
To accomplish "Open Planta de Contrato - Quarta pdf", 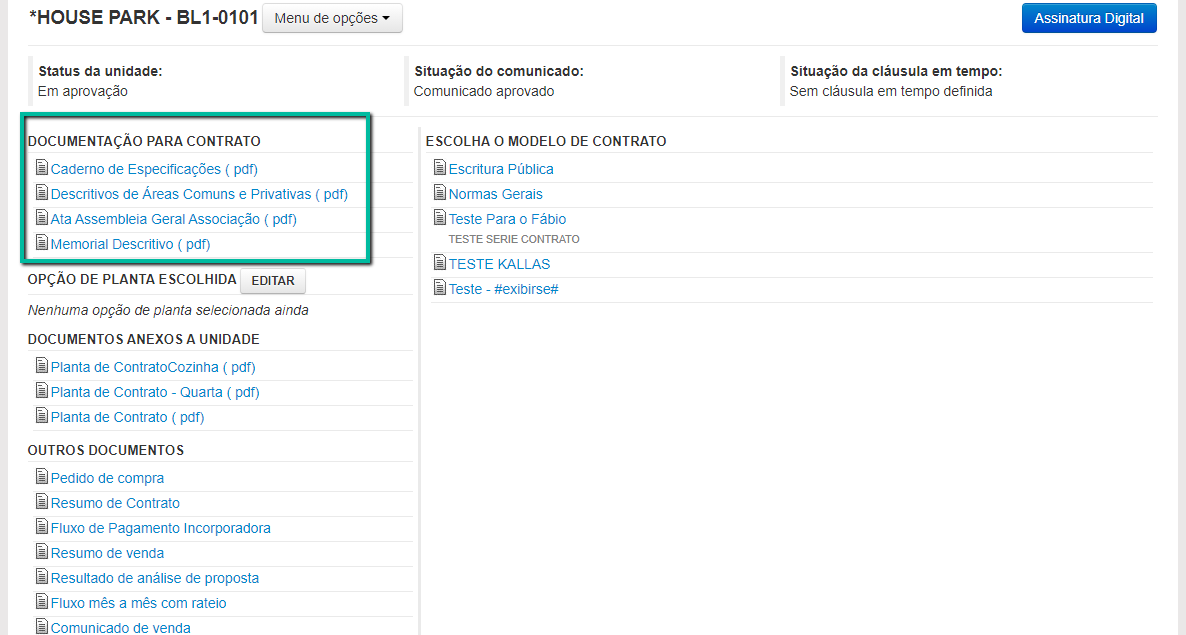I will click(x=155, y=392).
